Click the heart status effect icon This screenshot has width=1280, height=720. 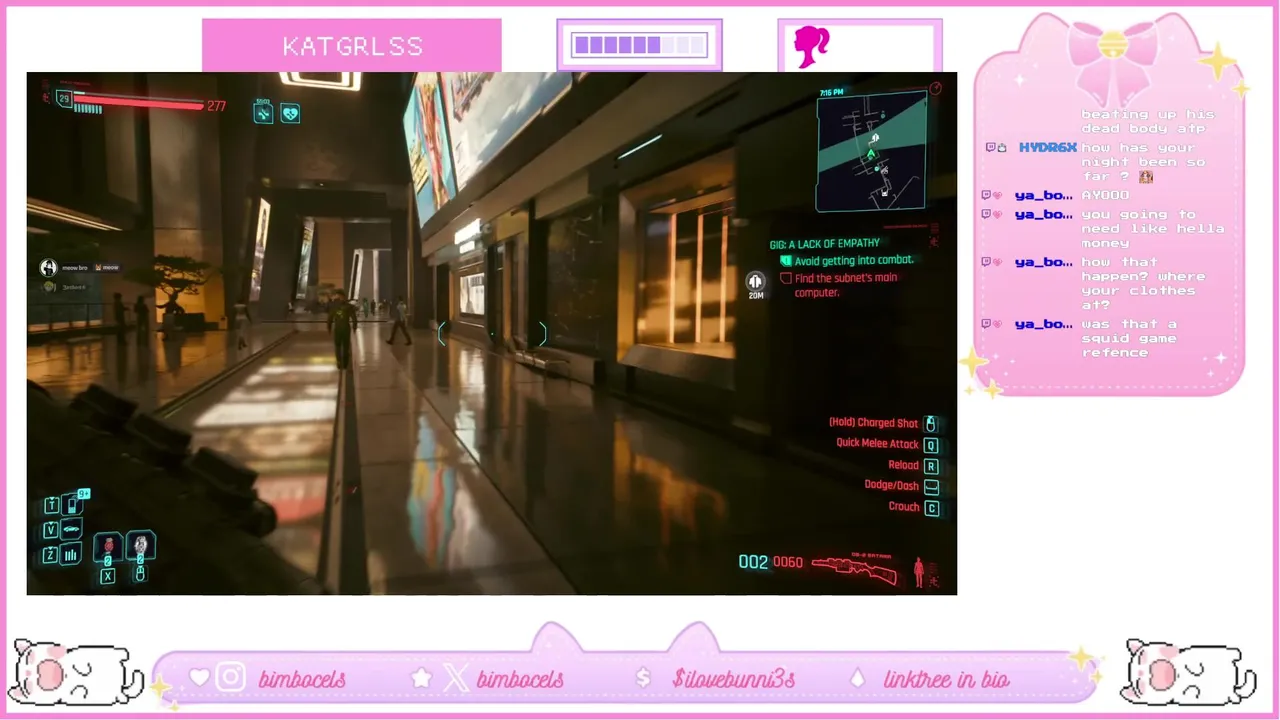point(289,114)
